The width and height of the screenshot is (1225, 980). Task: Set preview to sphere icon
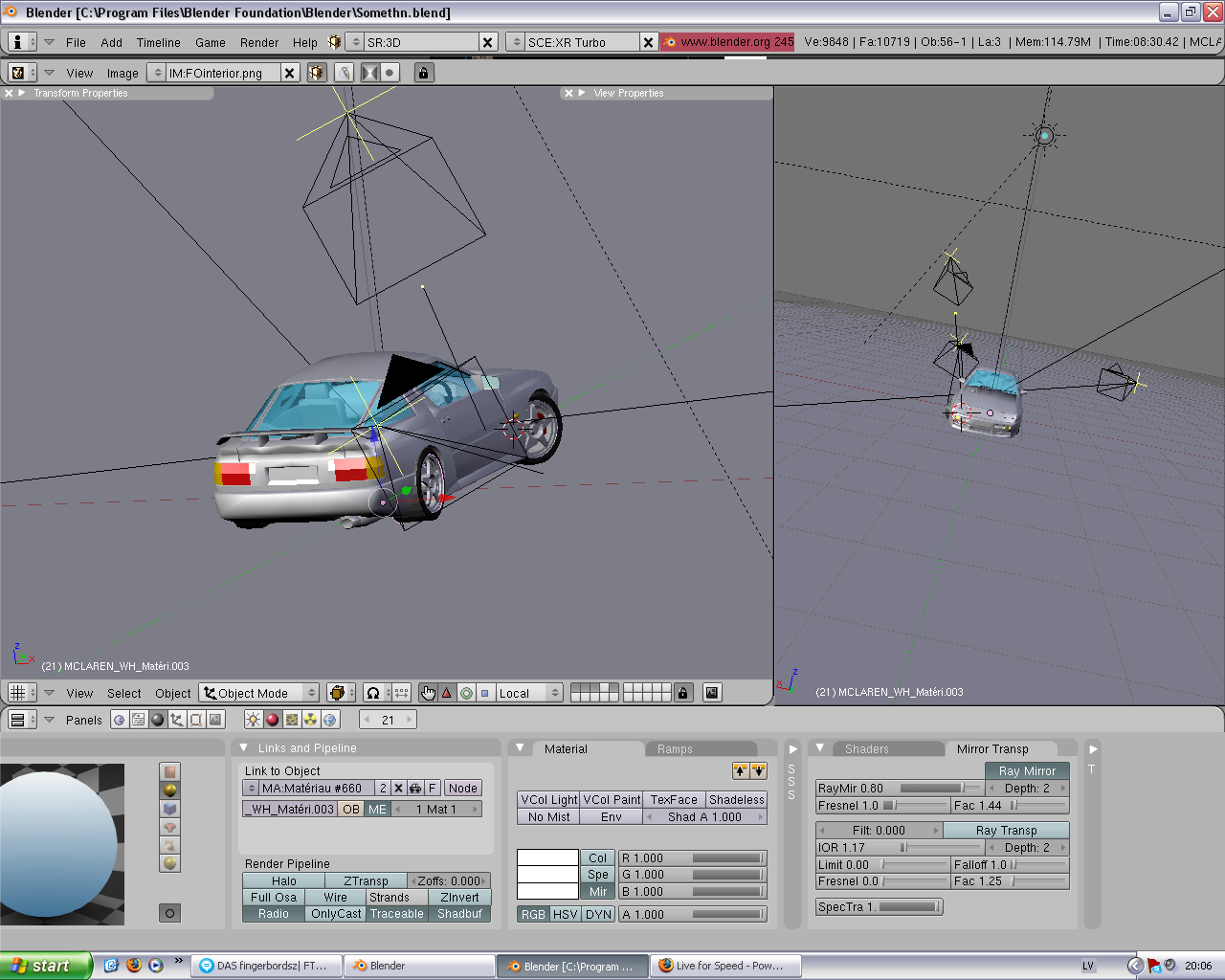[x=170, y=790]
